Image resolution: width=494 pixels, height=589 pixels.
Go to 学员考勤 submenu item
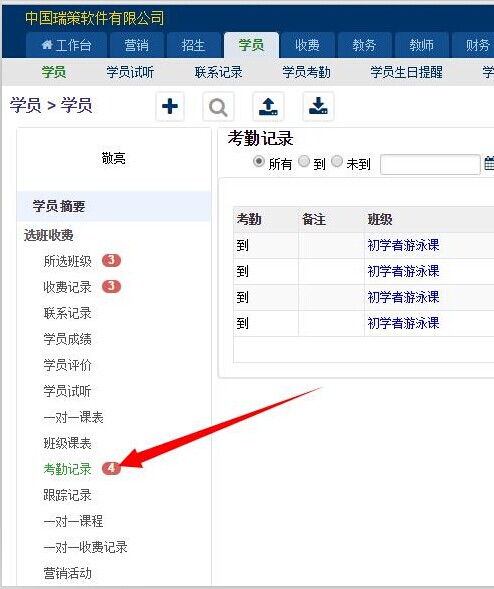click(306, 72)
